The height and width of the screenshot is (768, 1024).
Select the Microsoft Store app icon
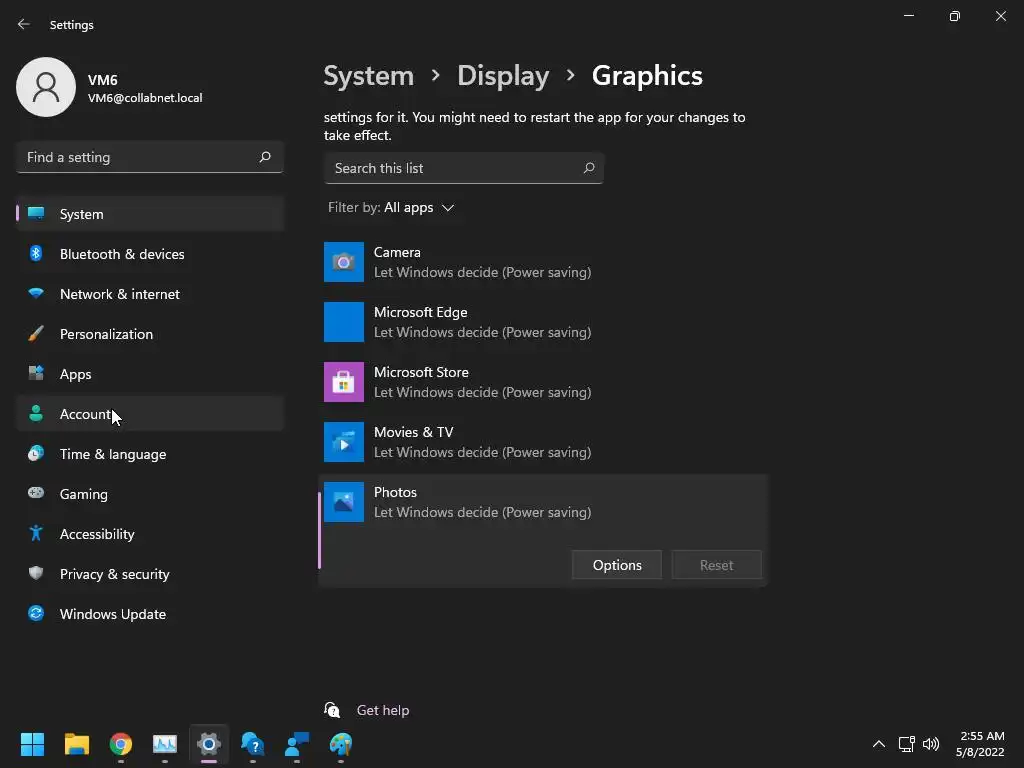tap(344, 382)
